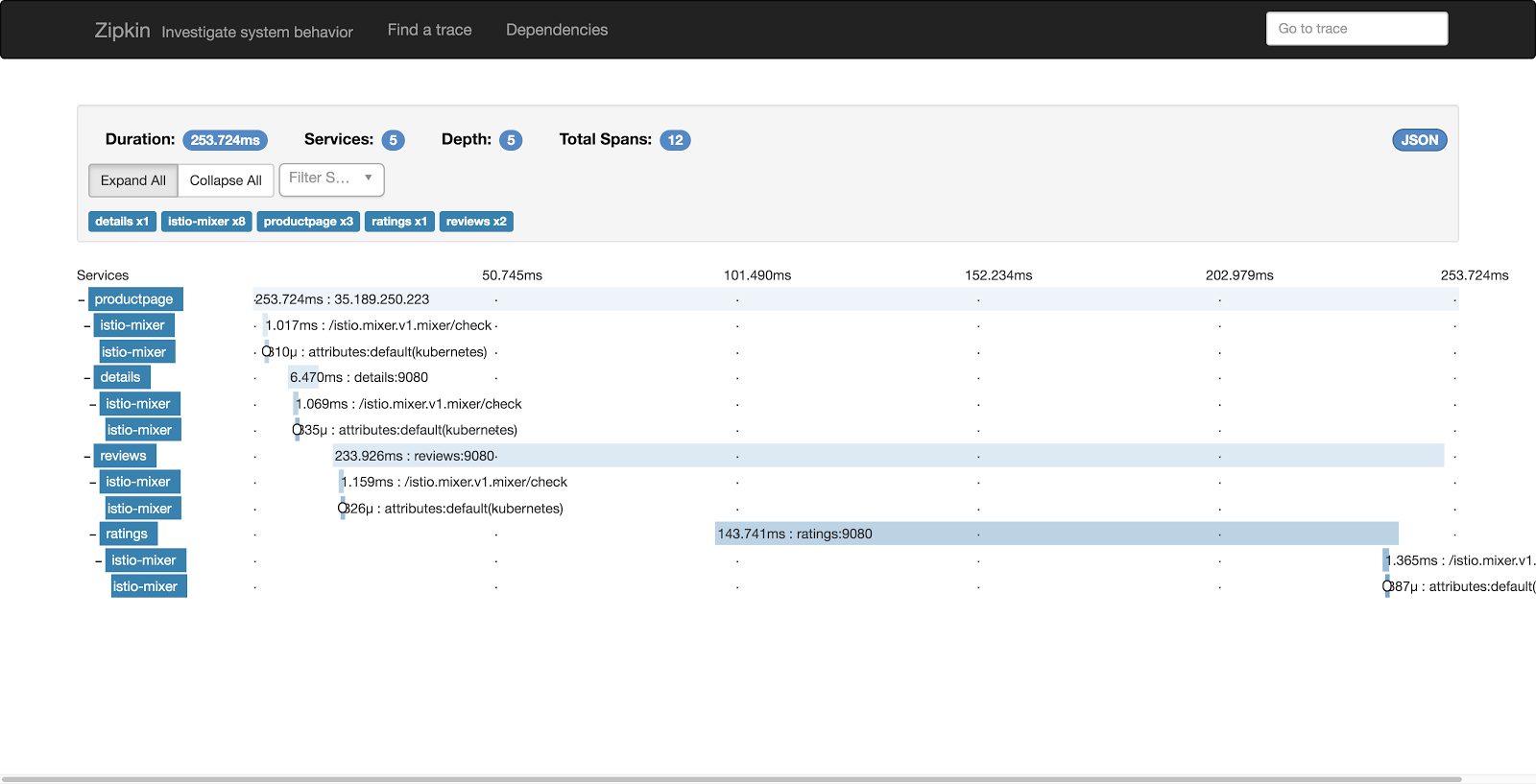Click the Expand All button

[x=133, y=180]
